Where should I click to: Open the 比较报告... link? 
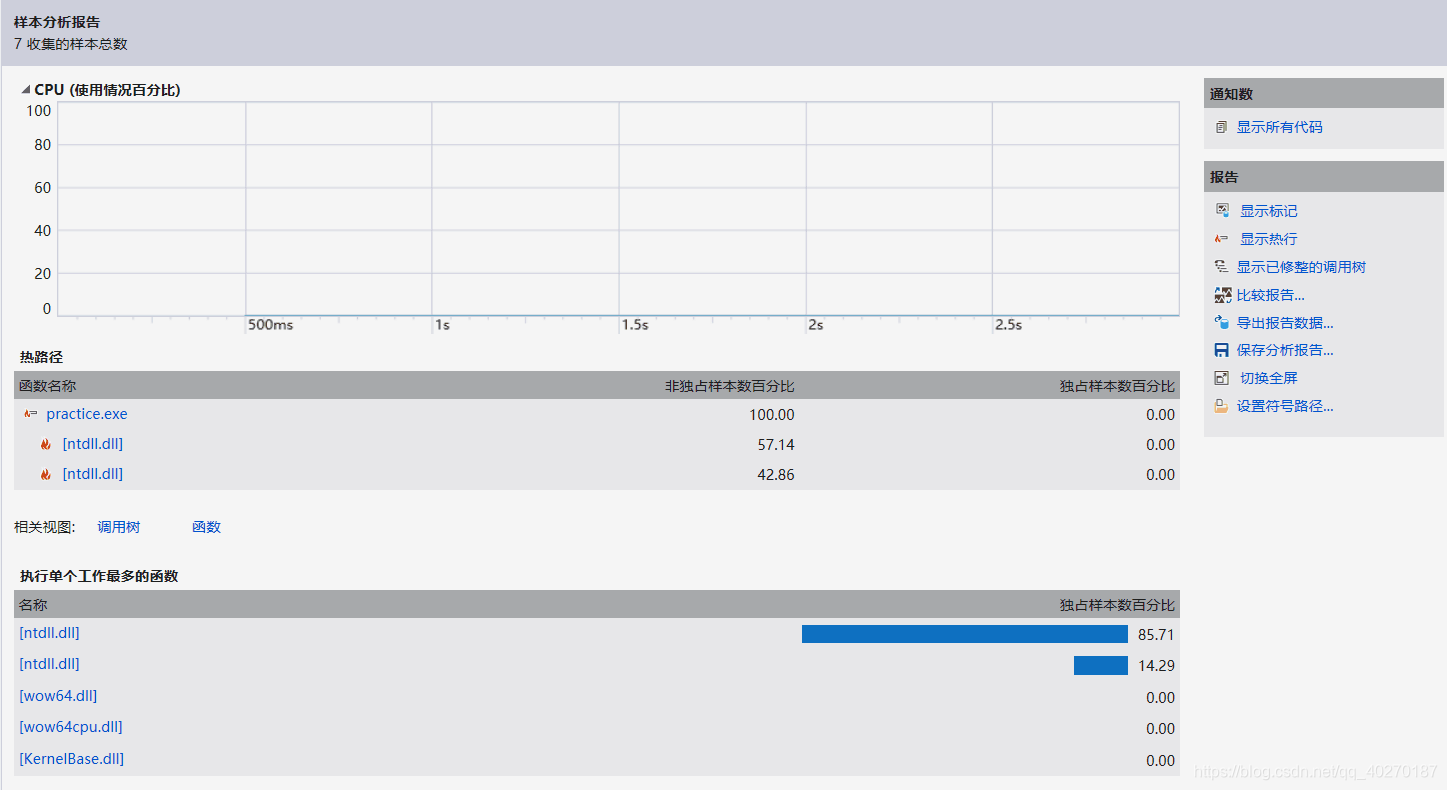pyautogui.click(x=1270, y=295)
